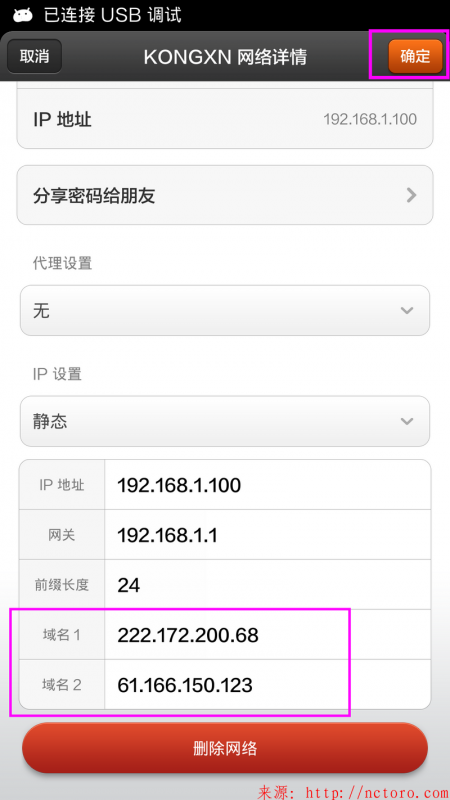This screenshot has height=800, width=450.
Task: Tap the 网关 field label
Action: (62, 535)
